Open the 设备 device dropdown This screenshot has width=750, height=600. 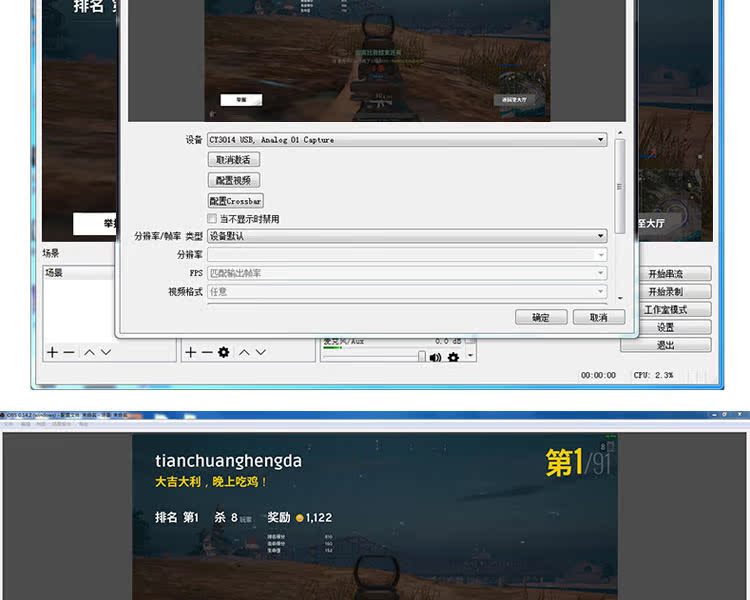pos(408,140)
